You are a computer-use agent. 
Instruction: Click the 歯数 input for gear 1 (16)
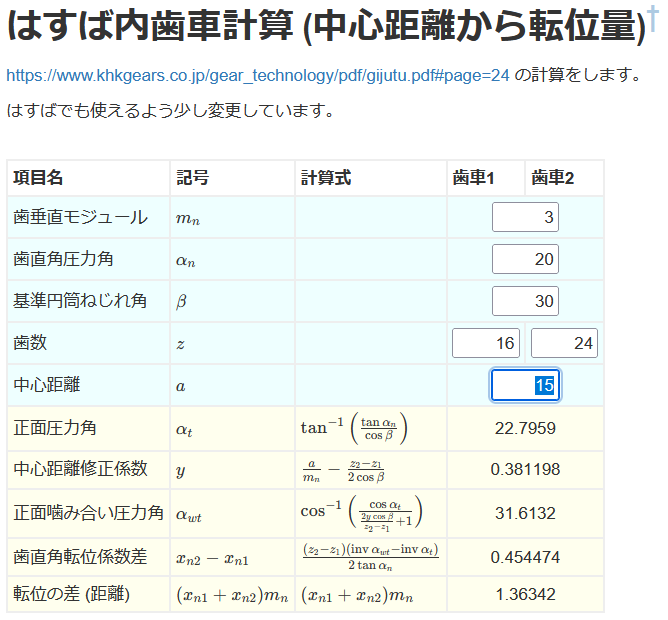(486, 344)
